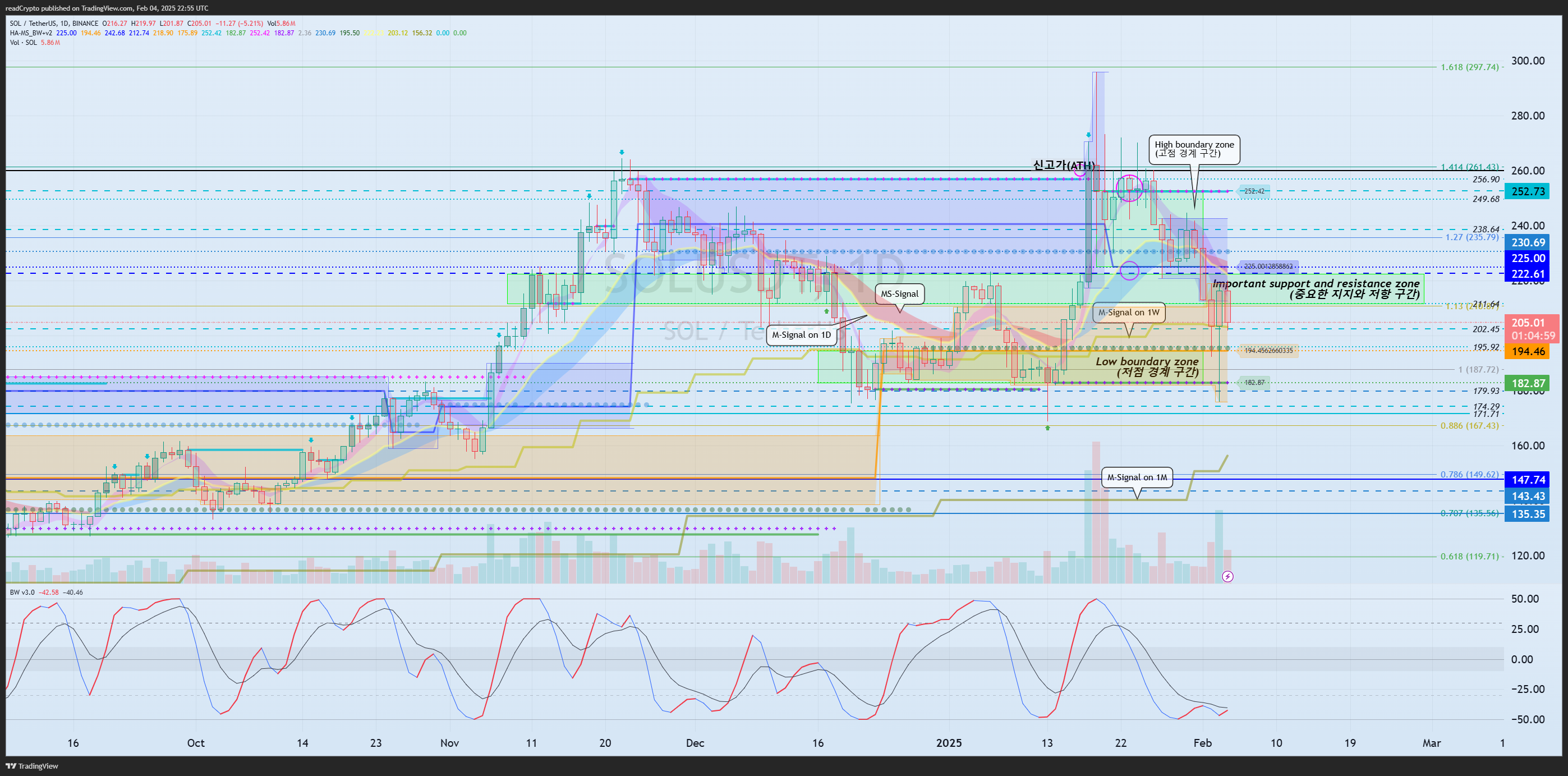
Task: Click the 174.29 level label
Action: [x=1486, y=407]
